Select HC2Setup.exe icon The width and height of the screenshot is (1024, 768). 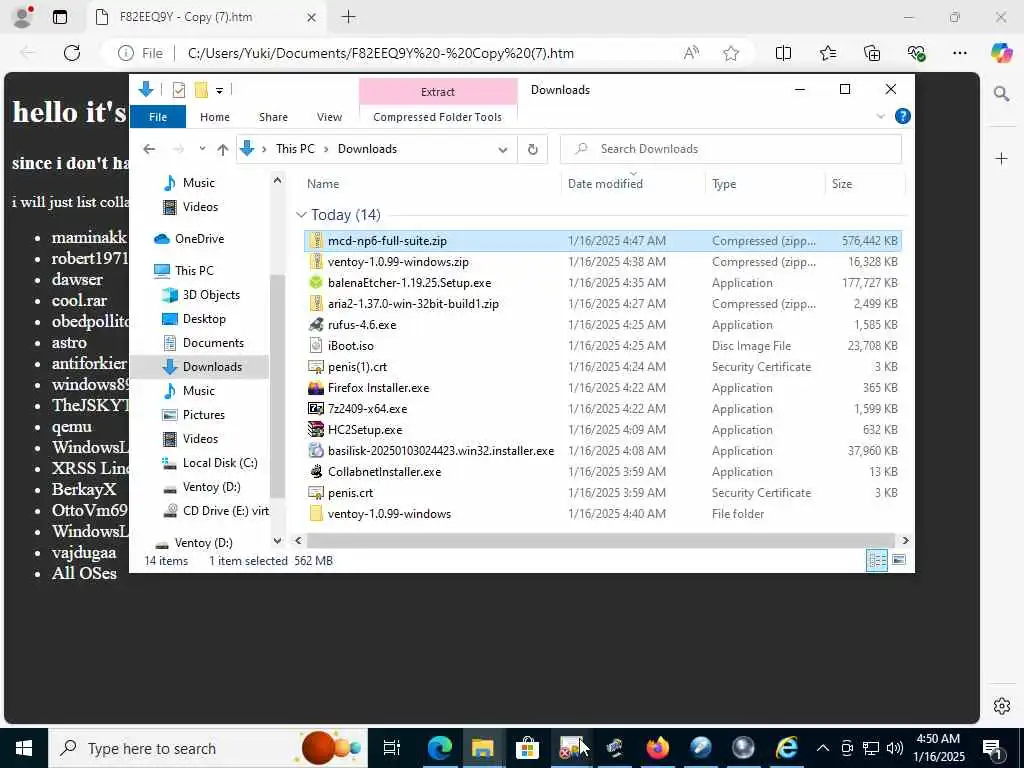point(316,430)
